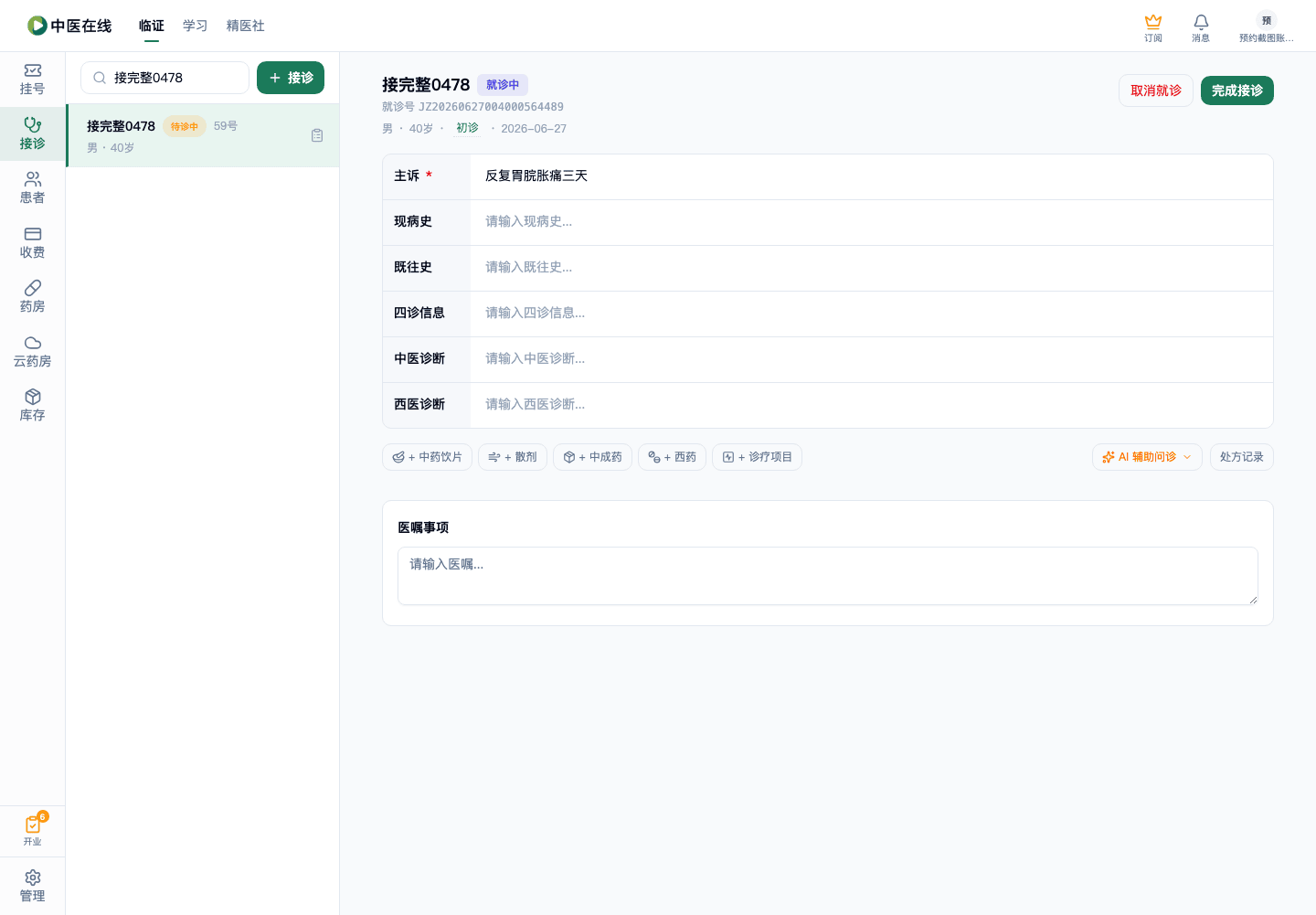This screenshot has height=915, width=1316.
Task: Click the 待诊中 status tag
Action: [185, 126]
